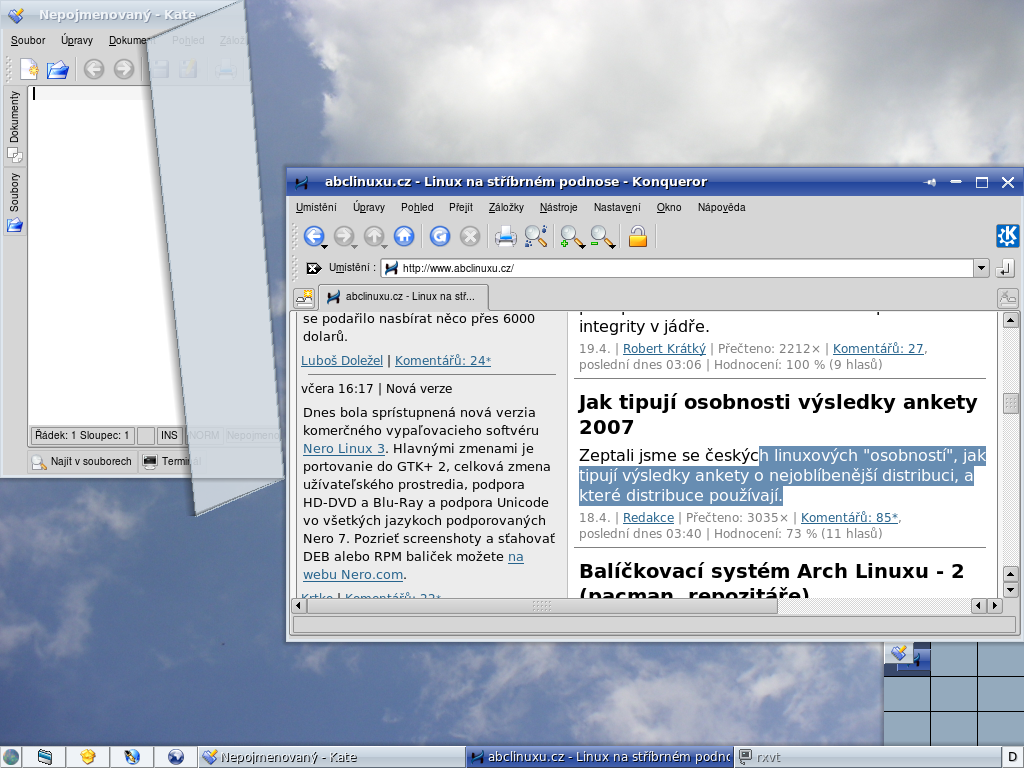Image resolution: width=1024 pixels, height=768 pixels.
Task: Clear the Konqueror location bar
Action: (x=313, y=268)
